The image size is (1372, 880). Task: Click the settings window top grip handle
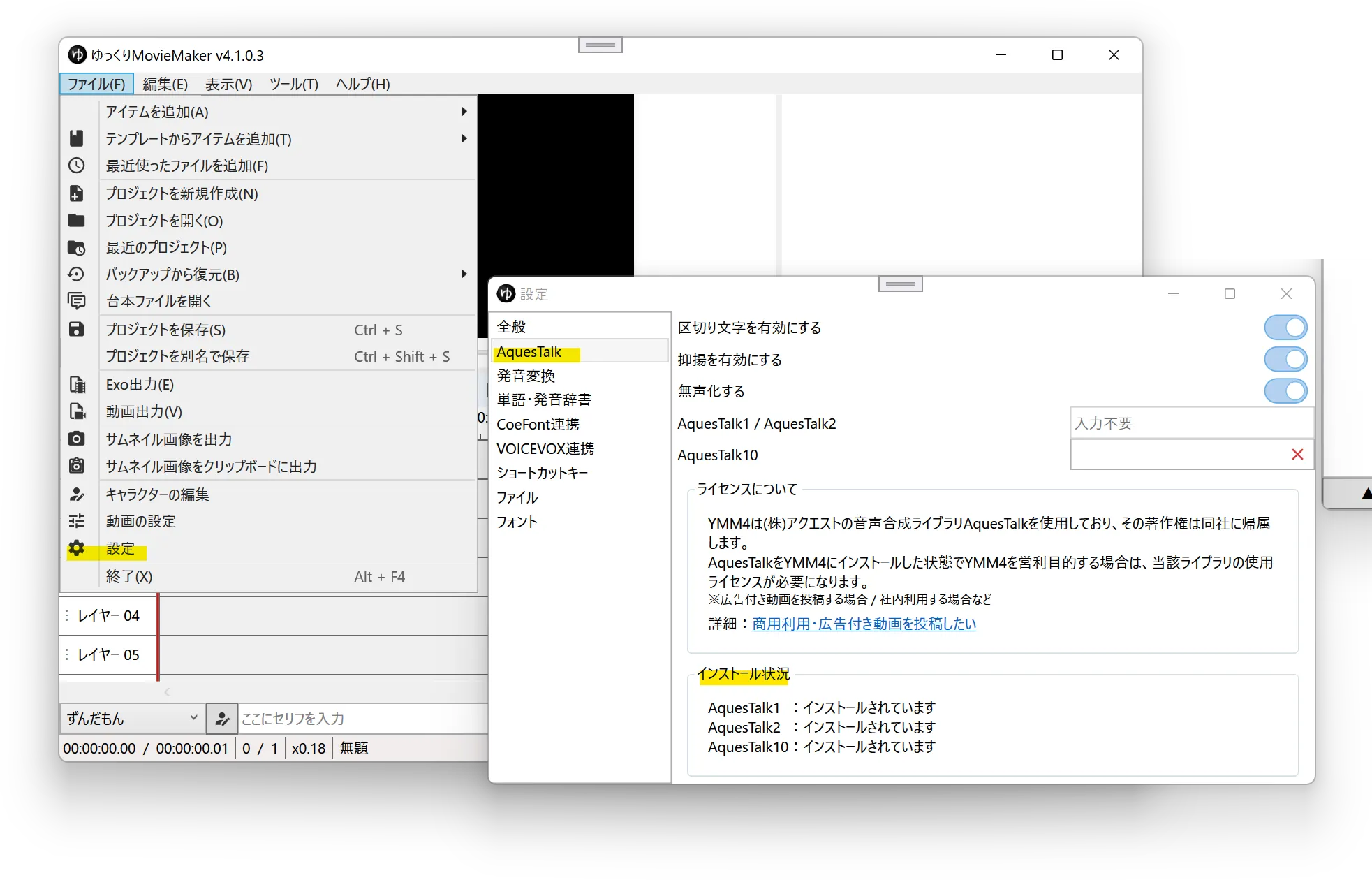click(x=901, y=284)
